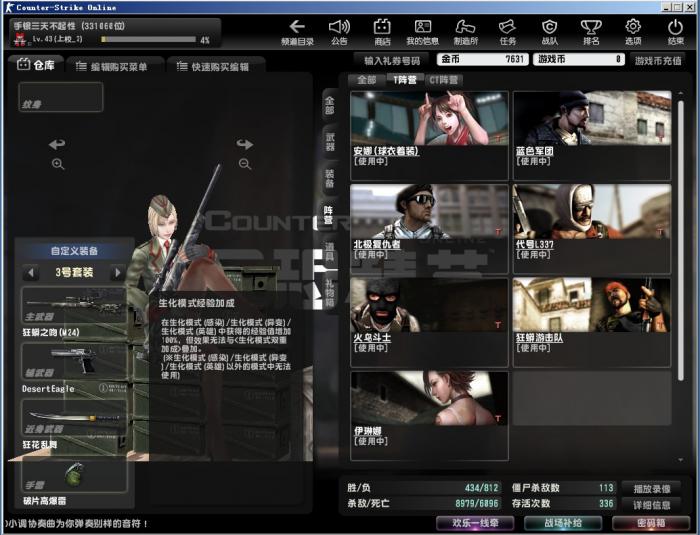Select character card 火鸟斗士
The height and width of the screenshot is (535, 700).
(429, 322)
